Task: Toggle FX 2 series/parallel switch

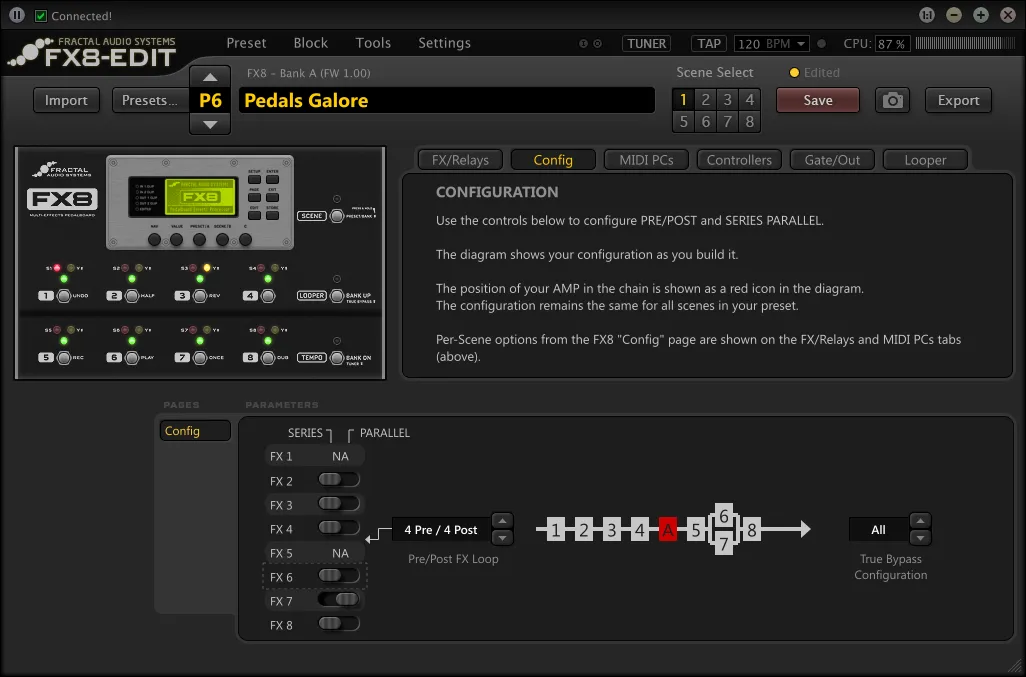Action: click(x=338, y=480)
